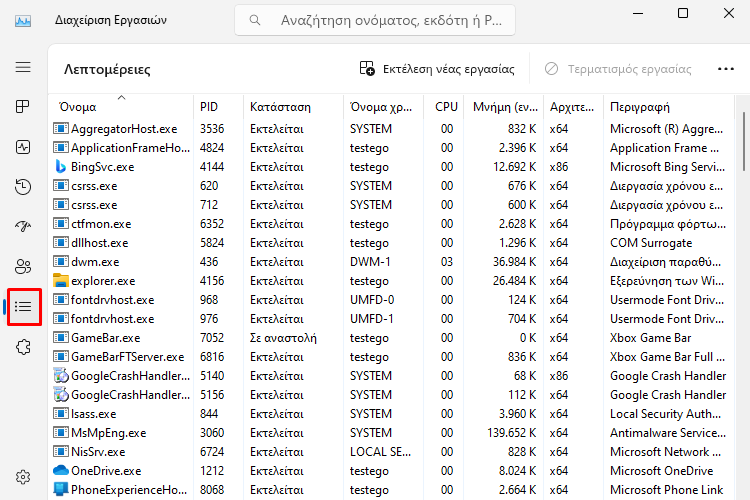Select csrss.exe row with PID 712

click(94, 205)
